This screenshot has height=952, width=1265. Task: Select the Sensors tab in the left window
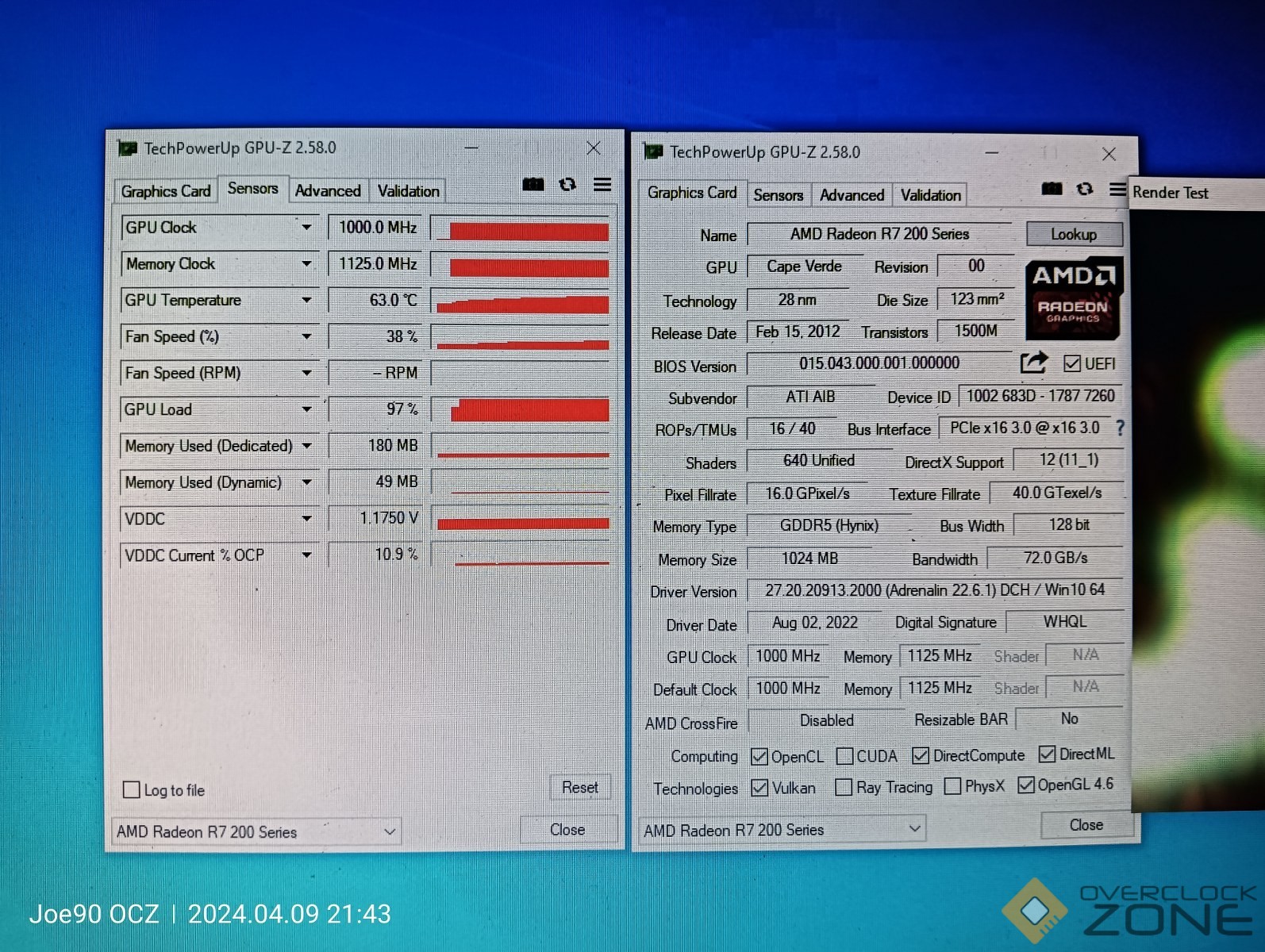[252, 189]
